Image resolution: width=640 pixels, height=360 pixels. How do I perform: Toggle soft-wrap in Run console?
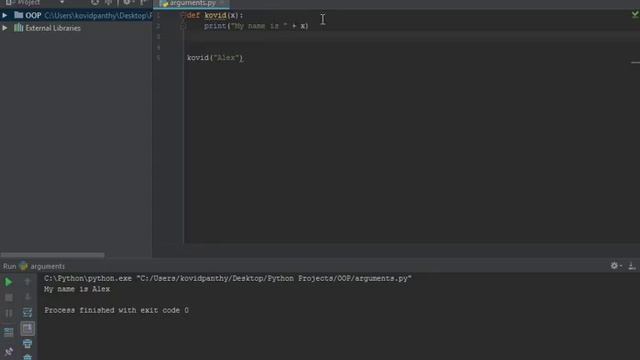click(27, 313)
